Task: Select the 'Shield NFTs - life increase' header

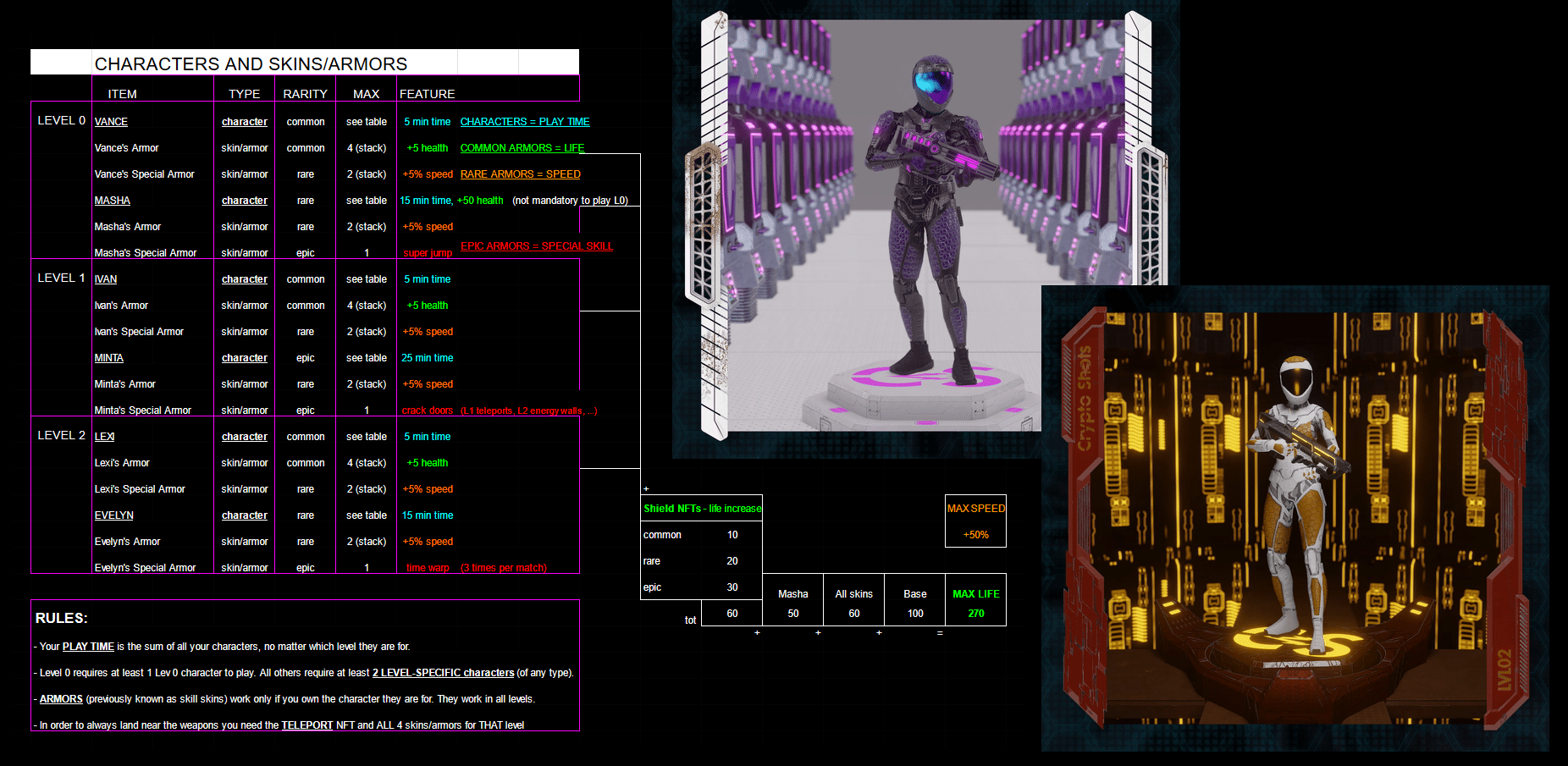Action: pyautogui.click(x=702, y=509)
